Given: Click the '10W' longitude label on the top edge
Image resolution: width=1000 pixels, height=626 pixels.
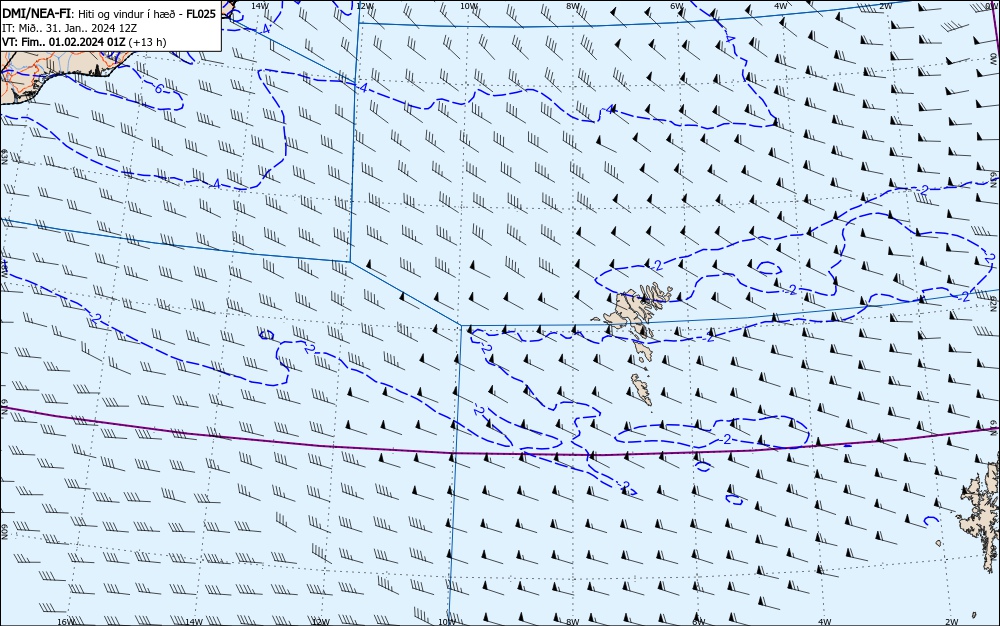Looking at the screenshot, I should pyautogui.click(x=469, y=6).
